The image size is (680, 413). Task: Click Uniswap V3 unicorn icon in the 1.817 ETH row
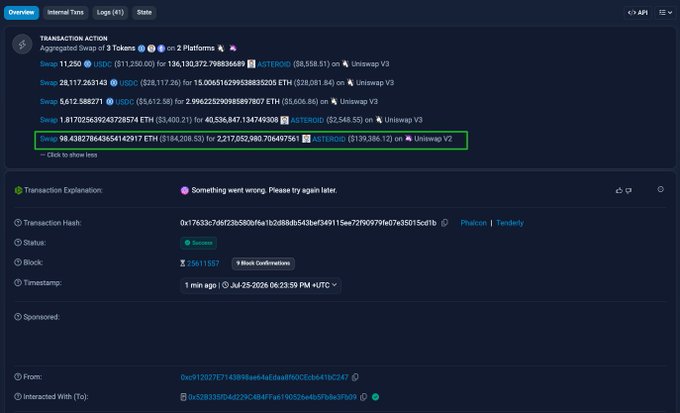(x=379, y=120)
